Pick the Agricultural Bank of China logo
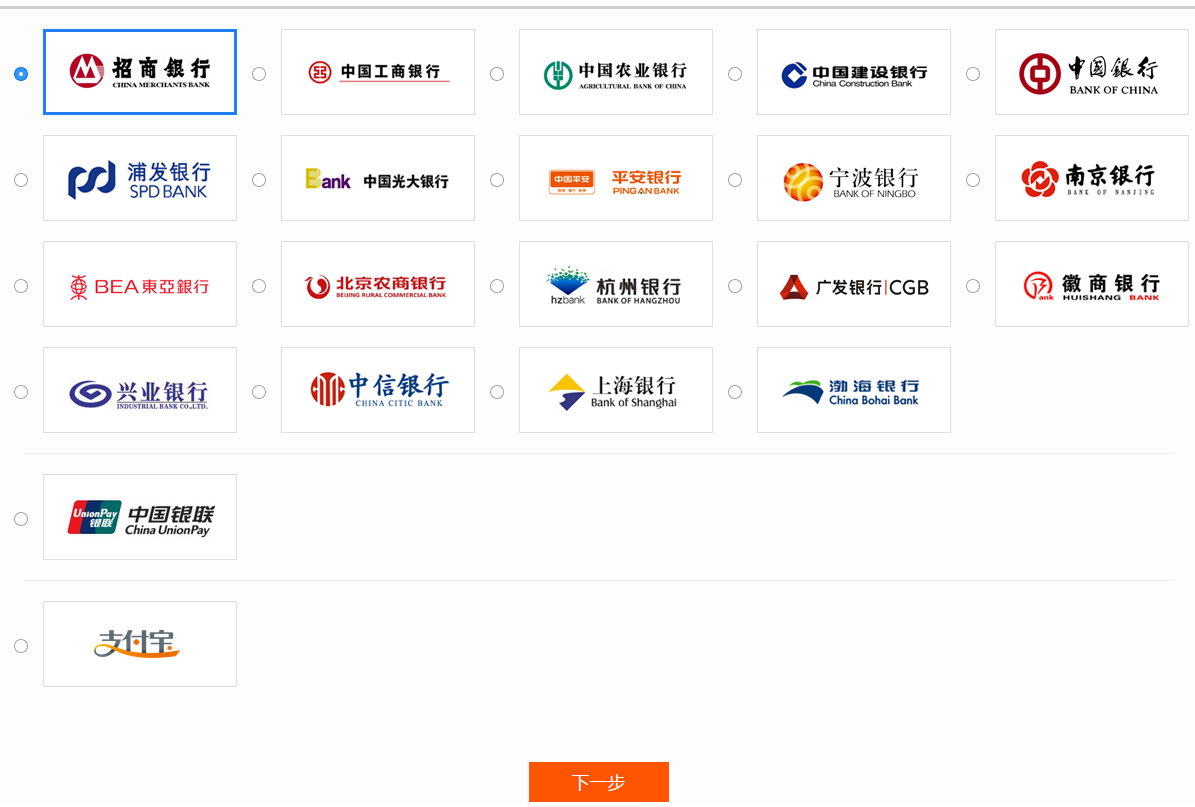This screenshot has width=1195, height=807. tap(616, 72)
